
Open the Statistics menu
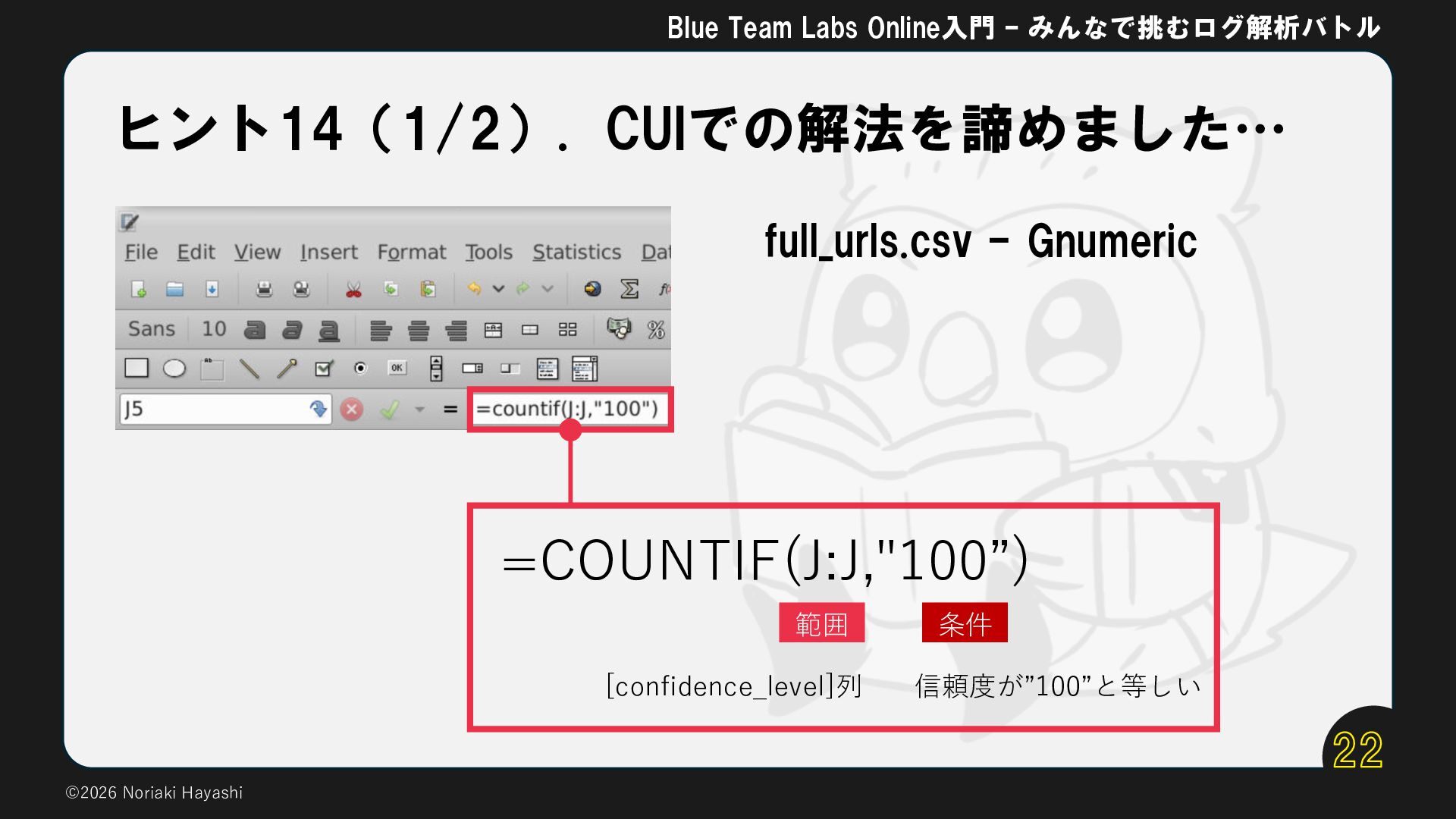576,252
